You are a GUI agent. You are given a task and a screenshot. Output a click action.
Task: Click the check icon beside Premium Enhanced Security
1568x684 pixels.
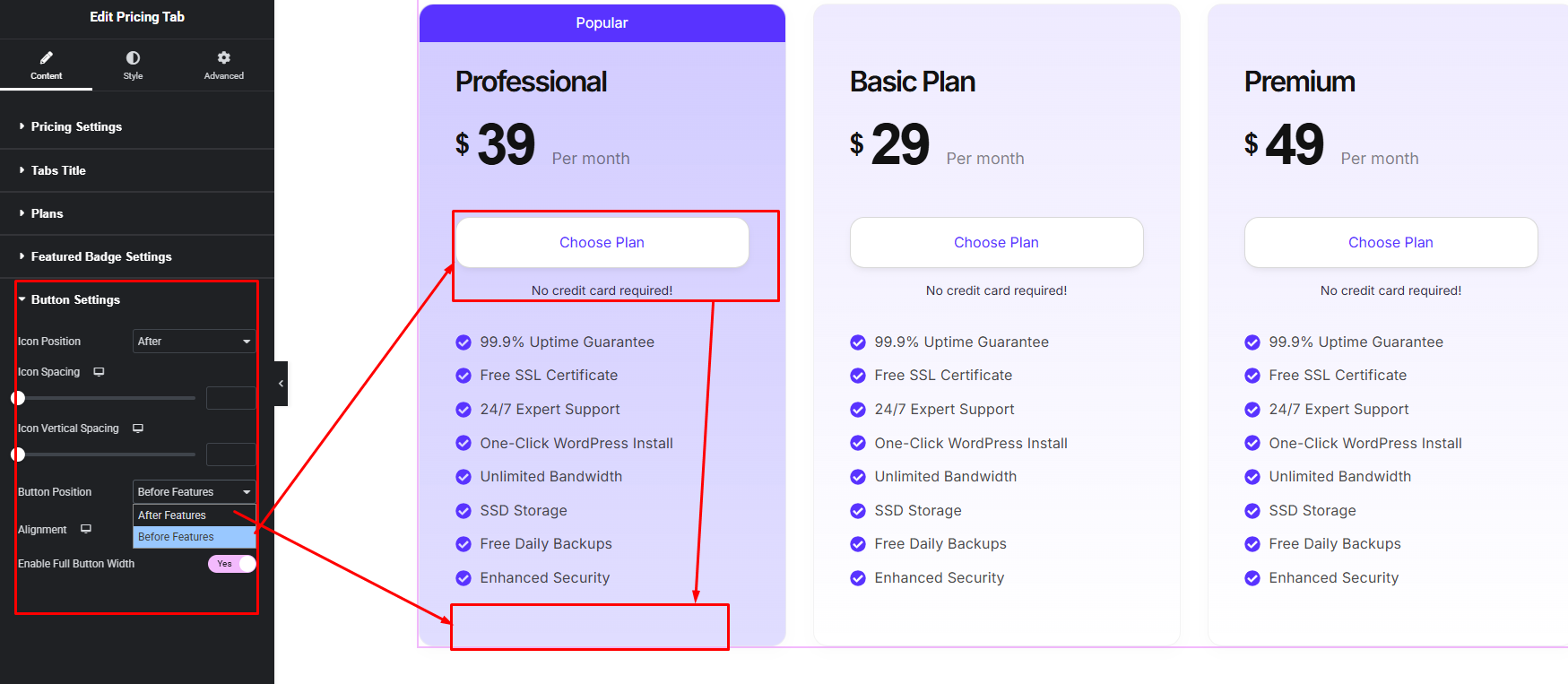point(1252,578)
